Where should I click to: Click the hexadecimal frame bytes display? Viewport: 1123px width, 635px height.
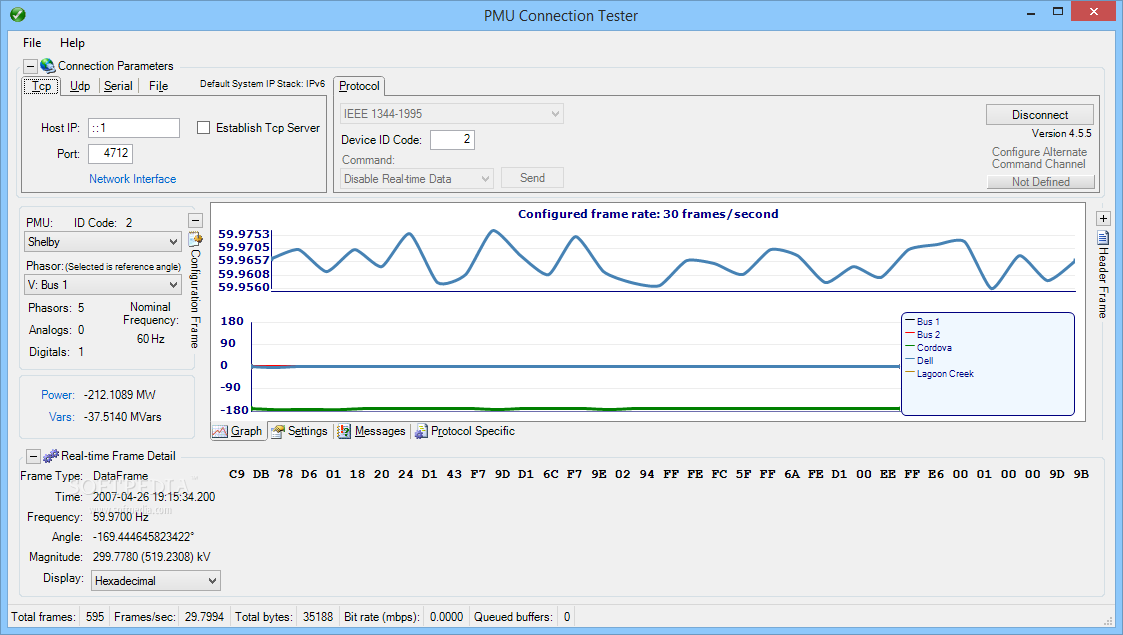(x=659, y=474)
